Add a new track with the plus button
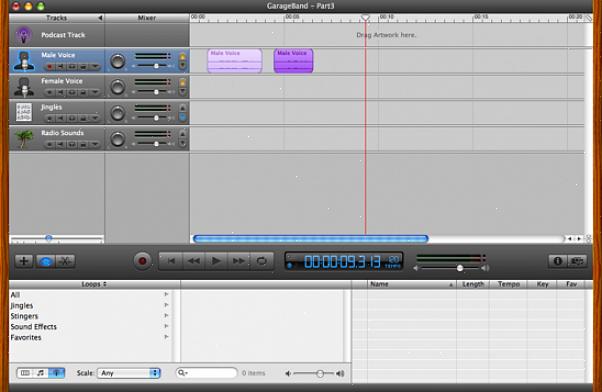The height and width of the screenshot is (392, 602). [x=24, y=261]
